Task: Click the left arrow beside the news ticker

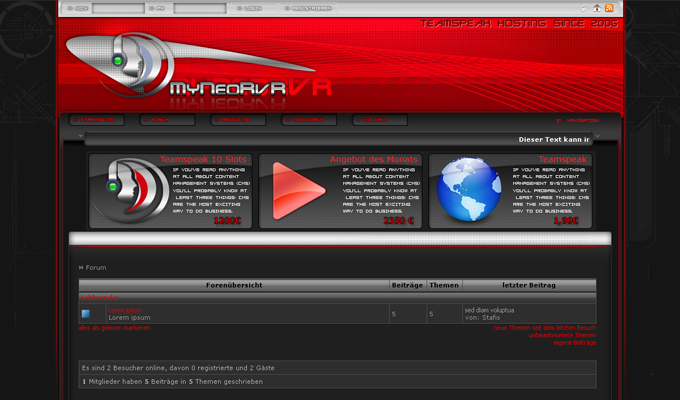Action: [x=78, y=135]
